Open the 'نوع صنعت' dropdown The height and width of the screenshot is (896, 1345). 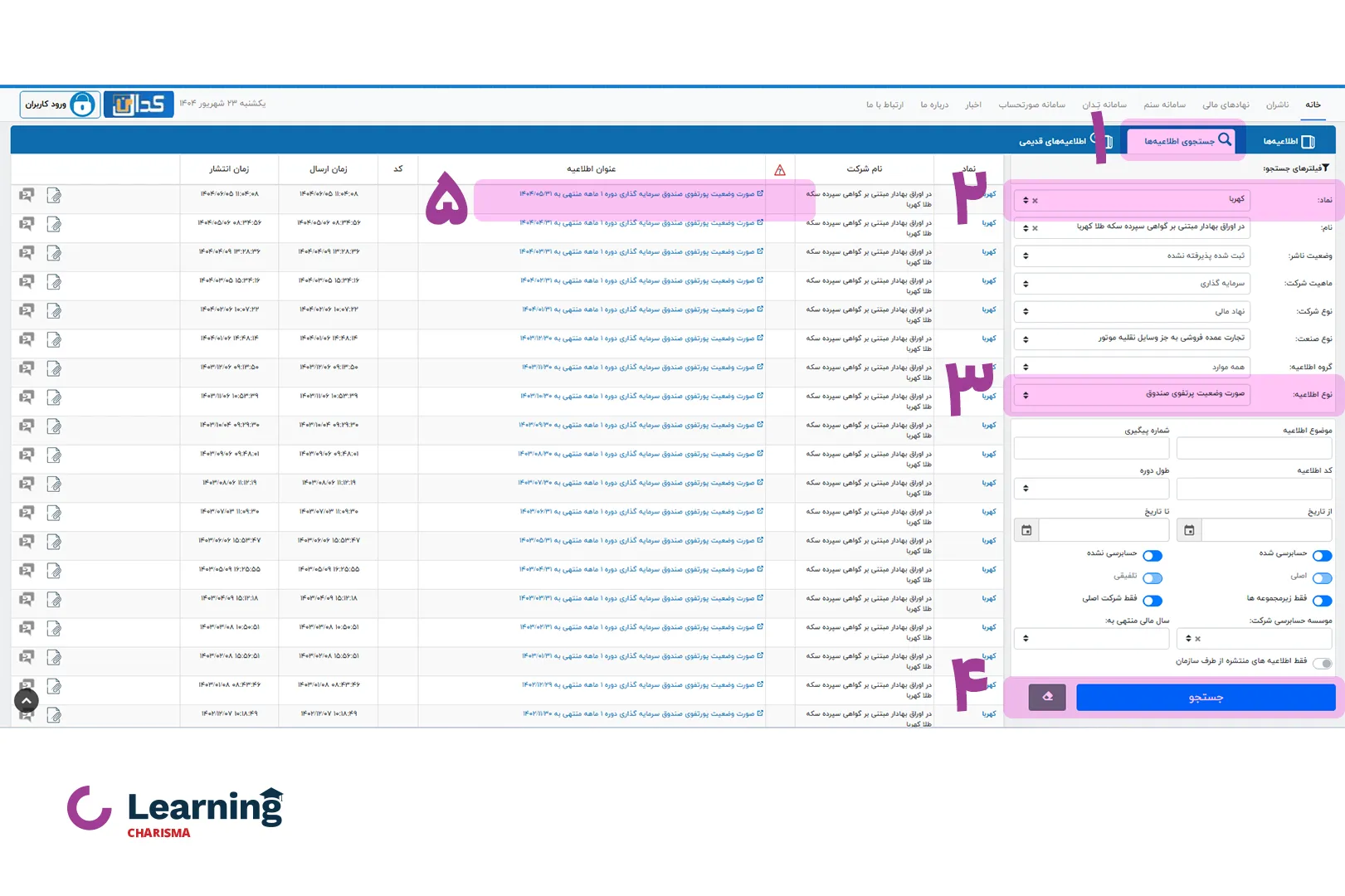click(x=1133, y=338)
